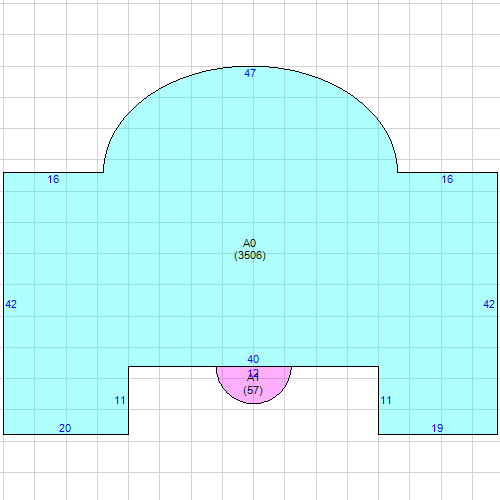The width and height of the screenshot is (500, 500).
Task: Select the 20 dimension on the bottom edge
Action: [x=65, y=428]
